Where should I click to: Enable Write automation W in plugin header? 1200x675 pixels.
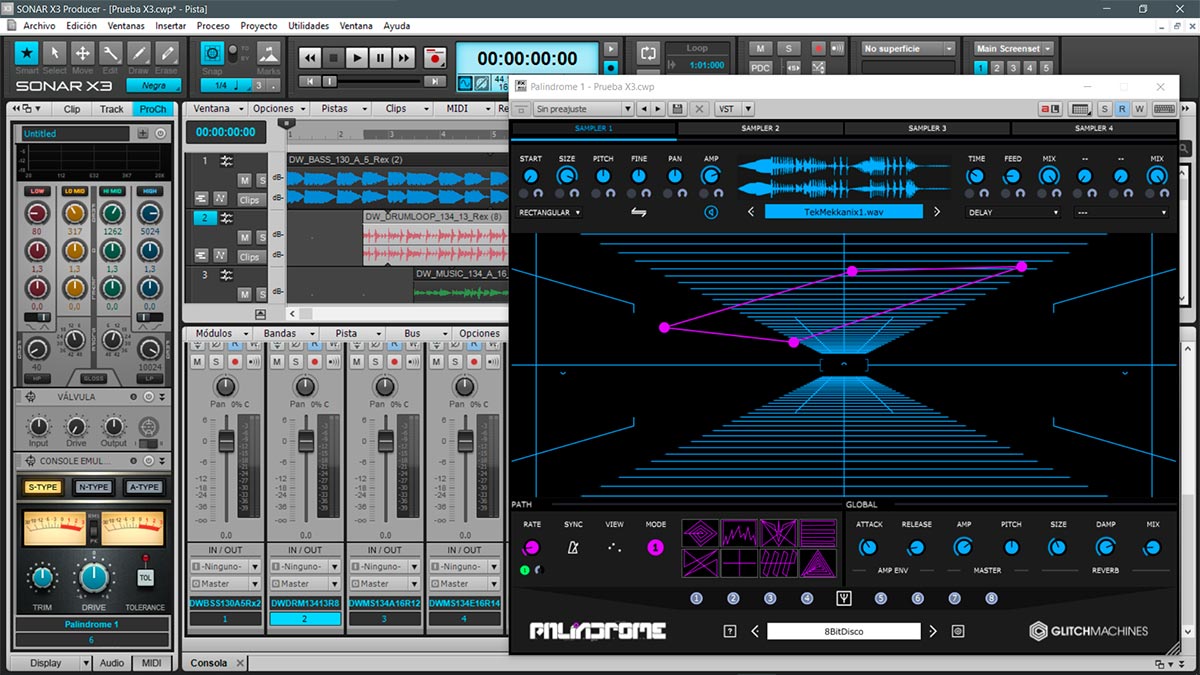click(x=1139, y=108)
